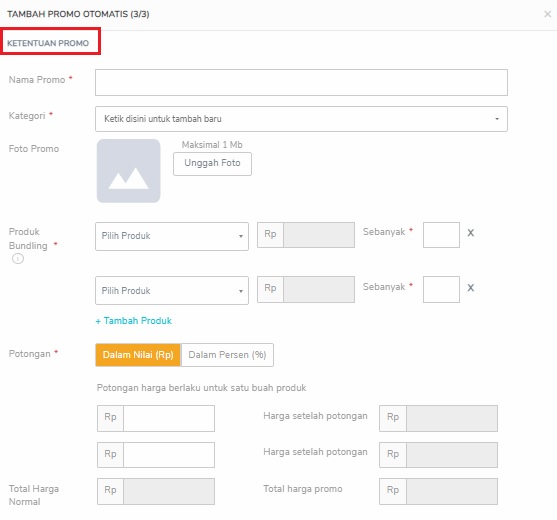Expand the second Pilih Produk dropdown
557x520 pixels.
pos(172,291)
